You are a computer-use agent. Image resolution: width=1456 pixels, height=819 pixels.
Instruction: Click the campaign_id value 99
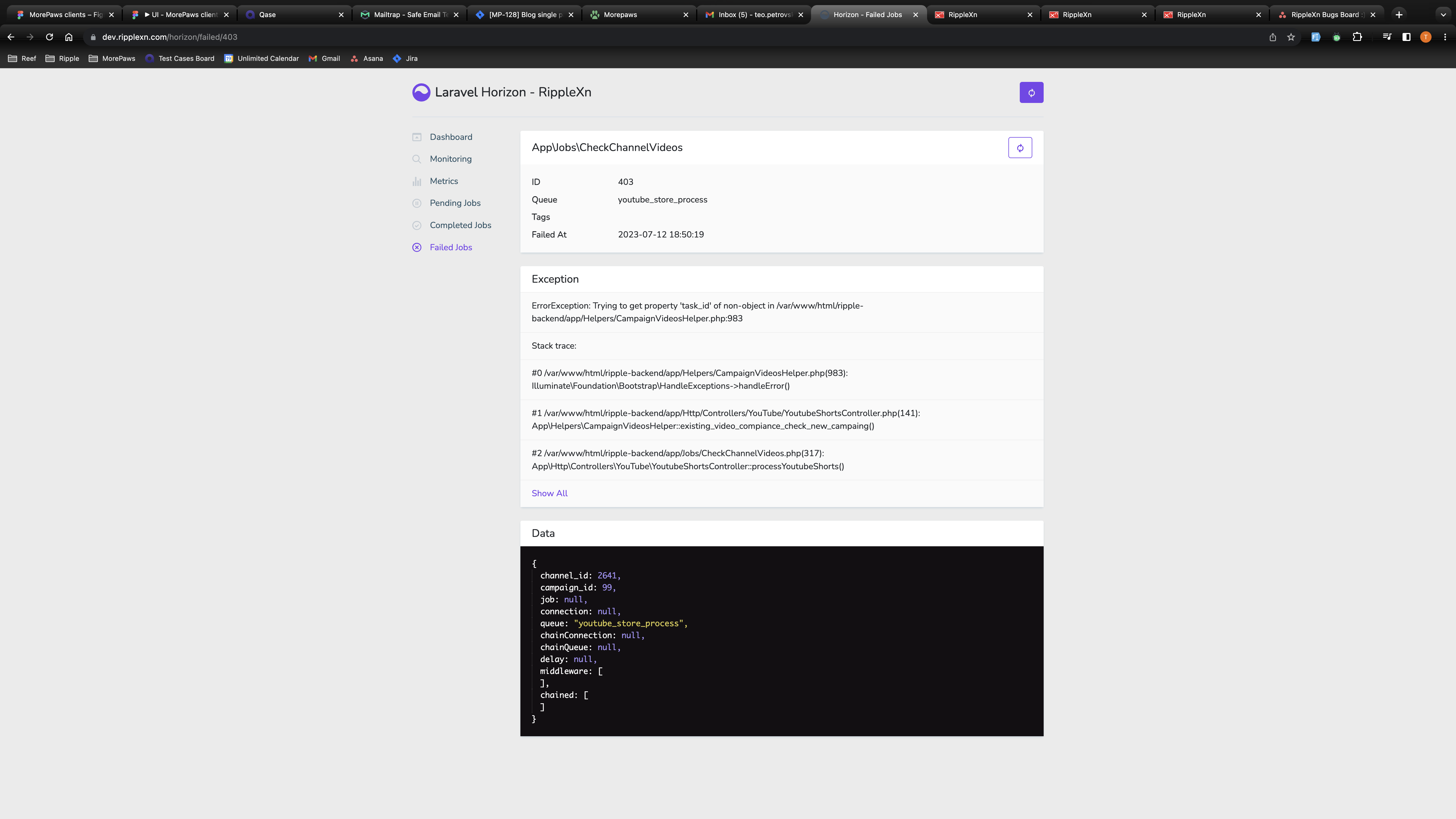click(x=607, y=587)
